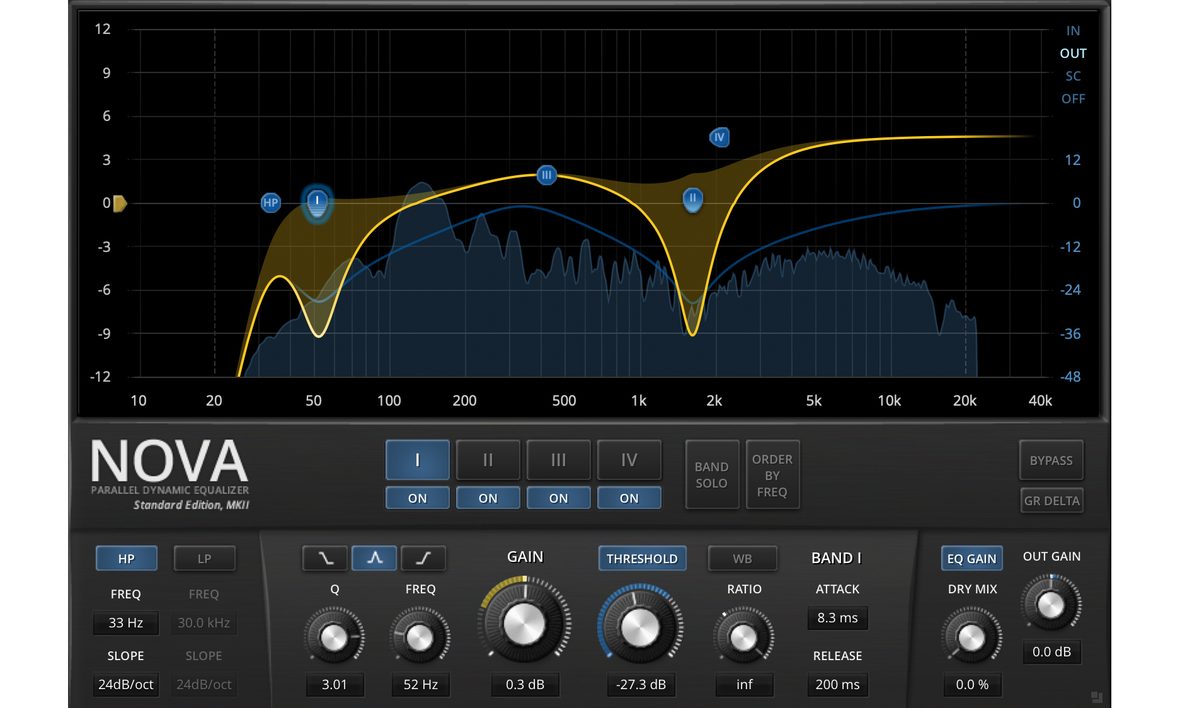
Task: Open the LP slope 24dB/oct selector
Action: point(204,685)
